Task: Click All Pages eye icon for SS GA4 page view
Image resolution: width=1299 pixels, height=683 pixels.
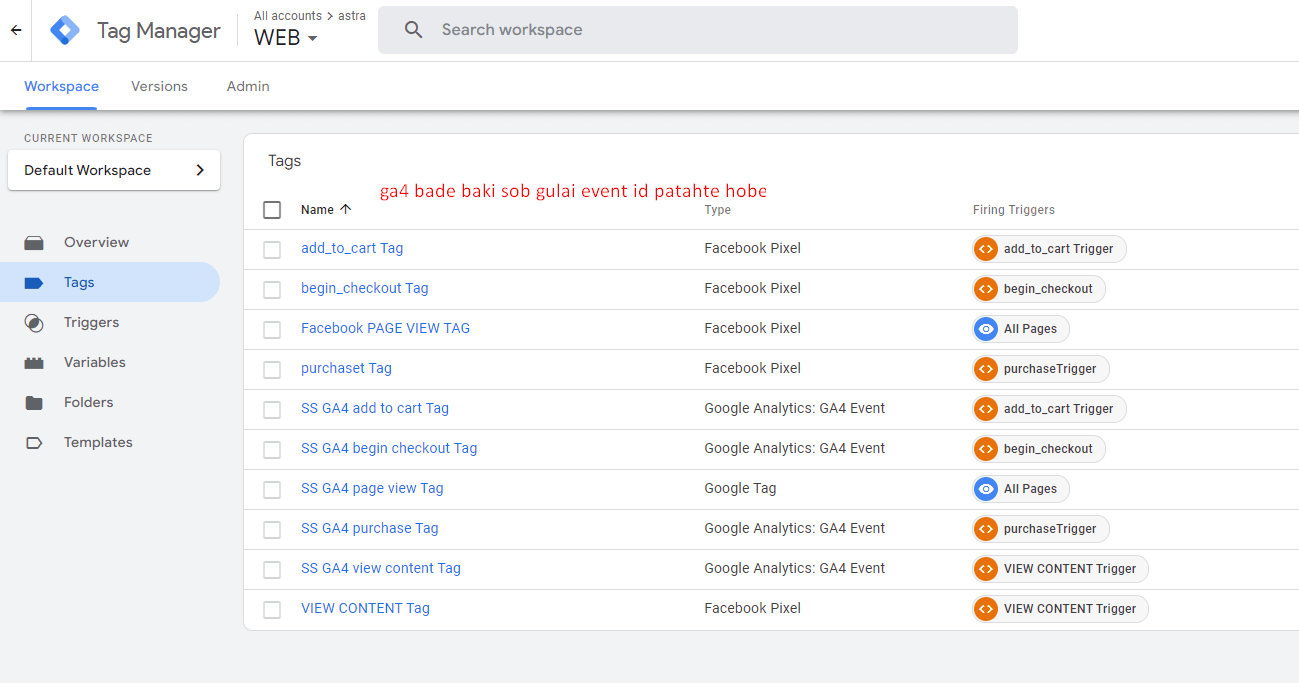Action: tap(986, 489)
